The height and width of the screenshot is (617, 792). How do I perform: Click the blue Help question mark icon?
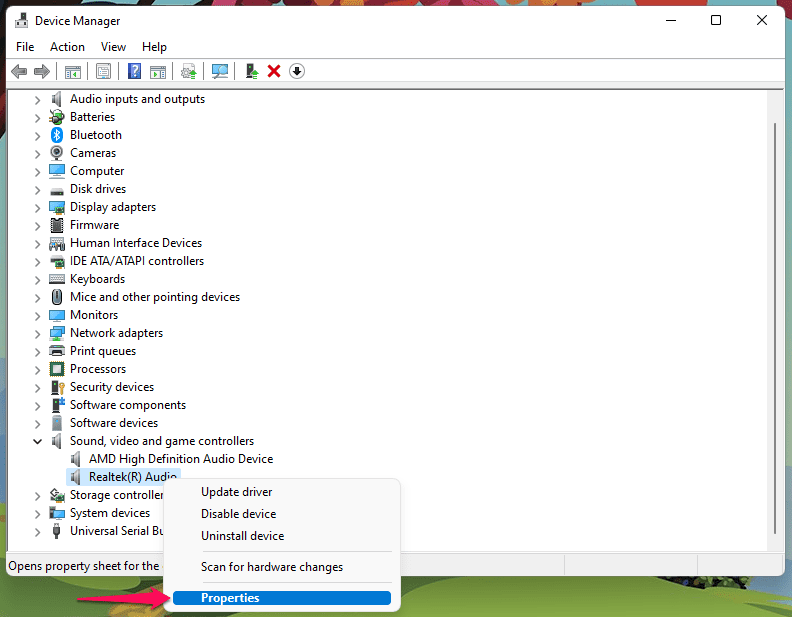click(x=134, y=71)
